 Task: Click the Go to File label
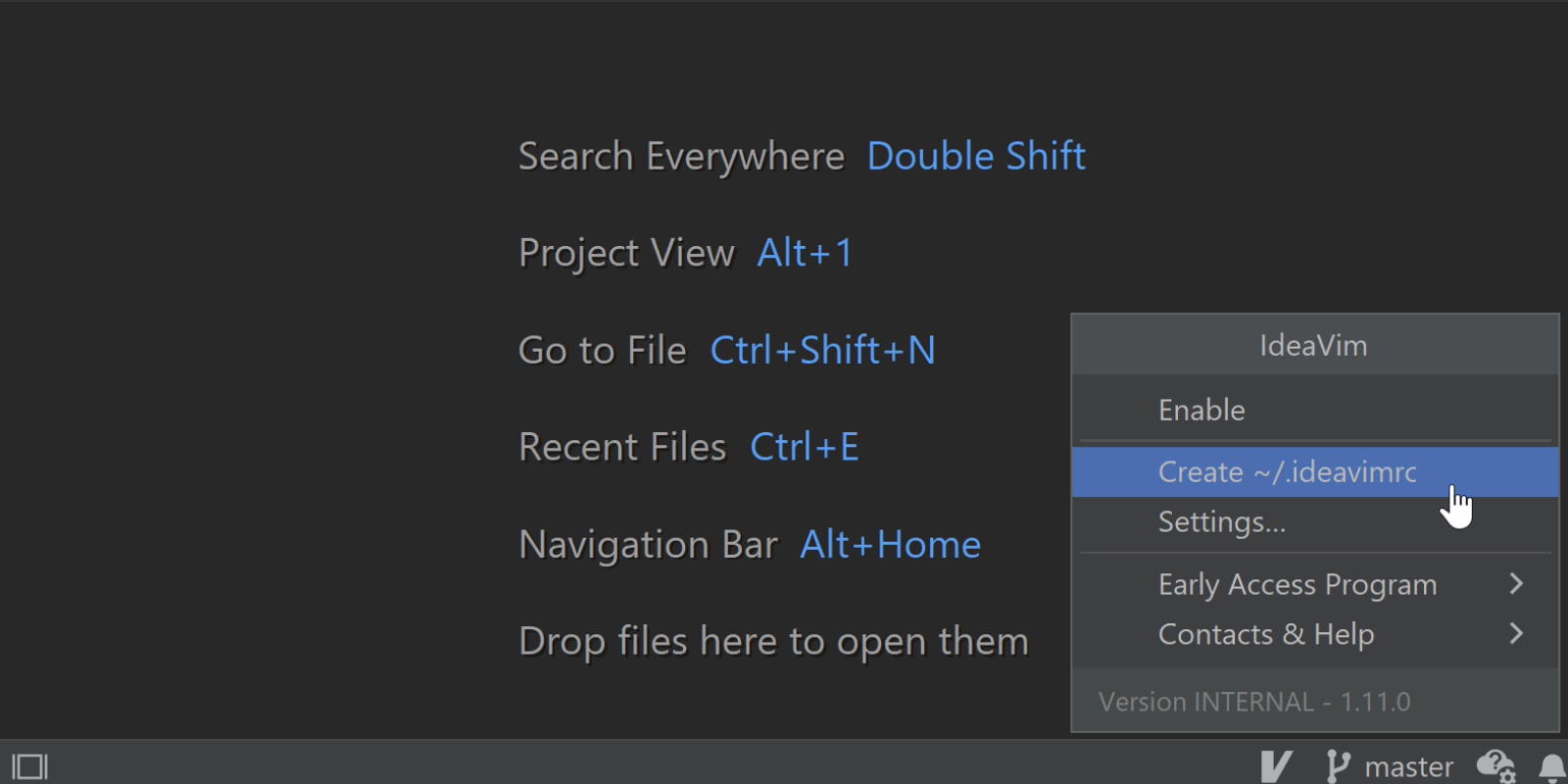pyautogui.click(x=602, y=350)
